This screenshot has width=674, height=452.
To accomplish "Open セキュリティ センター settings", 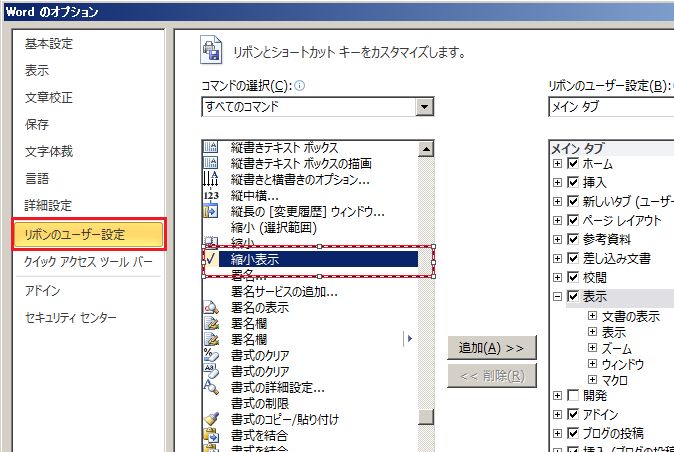I will coord(70,318).
